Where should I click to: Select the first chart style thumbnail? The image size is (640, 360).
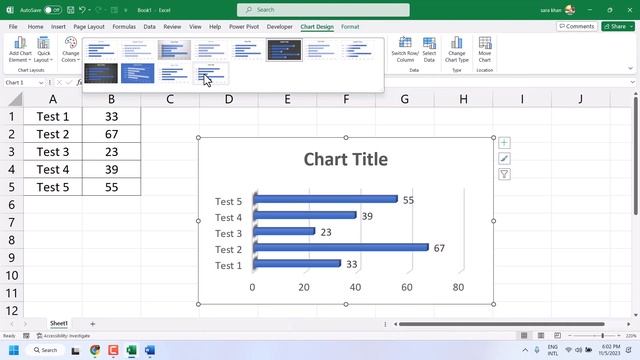101,50
